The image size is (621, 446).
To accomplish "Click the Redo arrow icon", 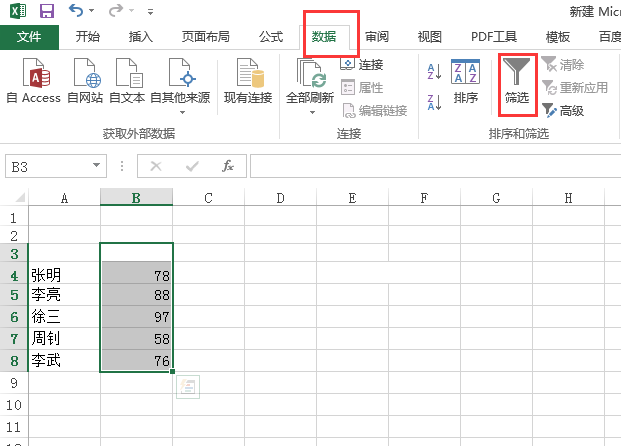I will tap(116, 11).
